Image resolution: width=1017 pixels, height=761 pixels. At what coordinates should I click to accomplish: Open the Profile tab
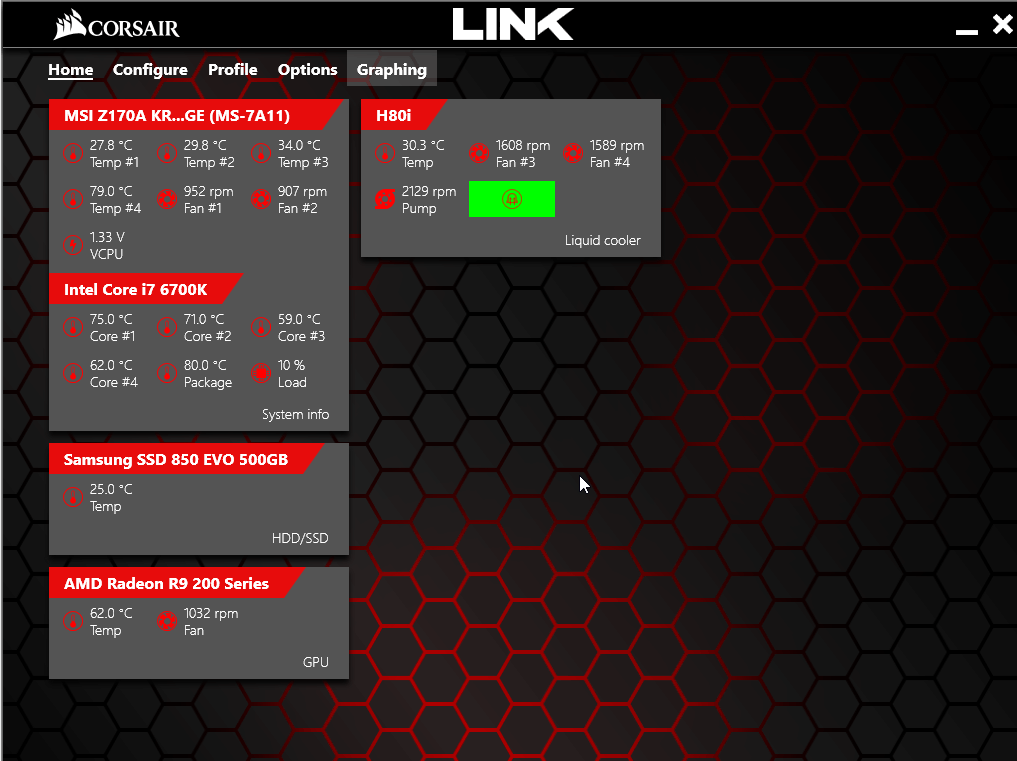[233, 69]
